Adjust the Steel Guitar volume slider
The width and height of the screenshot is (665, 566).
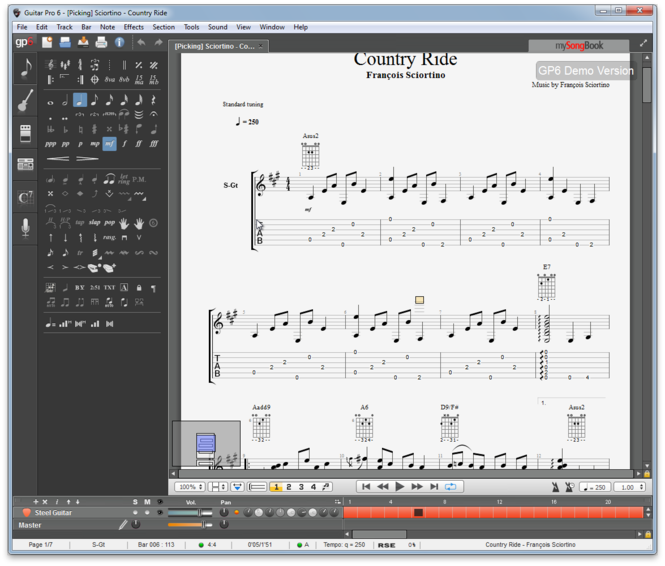[x=190, y=513]
